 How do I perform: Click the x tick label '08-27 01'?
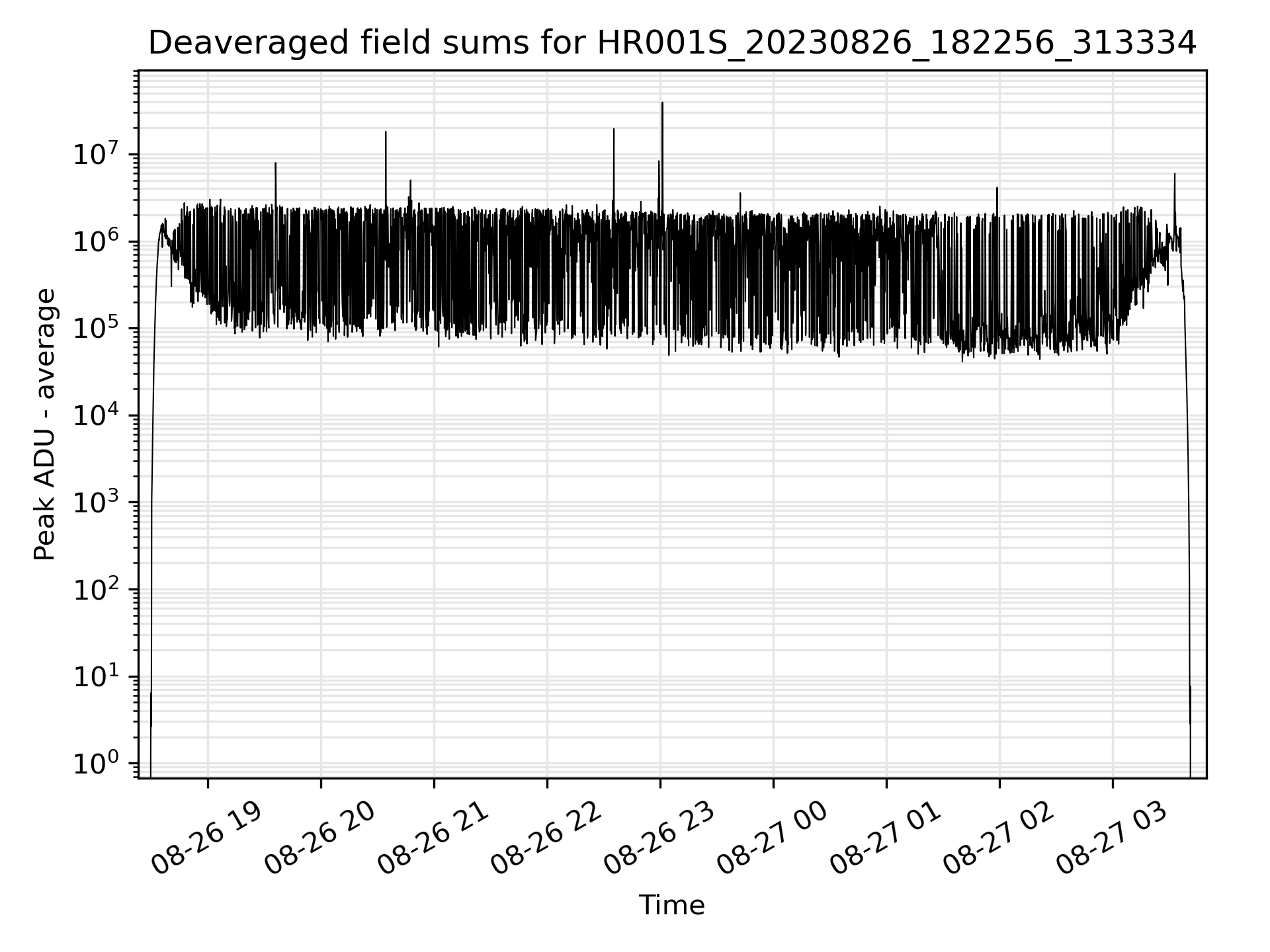coord(886,838)
